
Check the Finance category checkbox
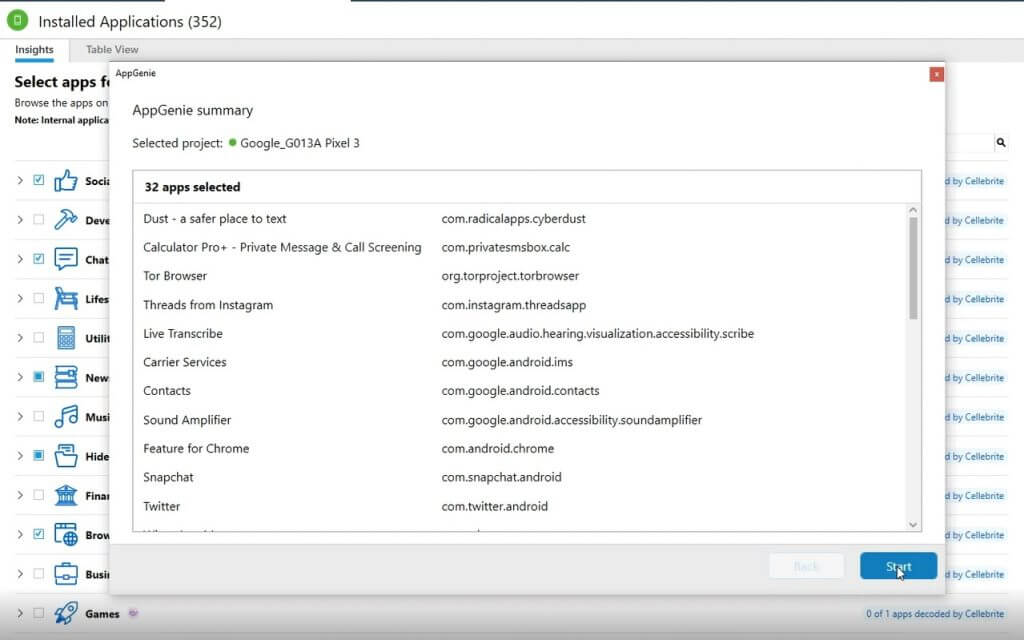pos(39,495)
